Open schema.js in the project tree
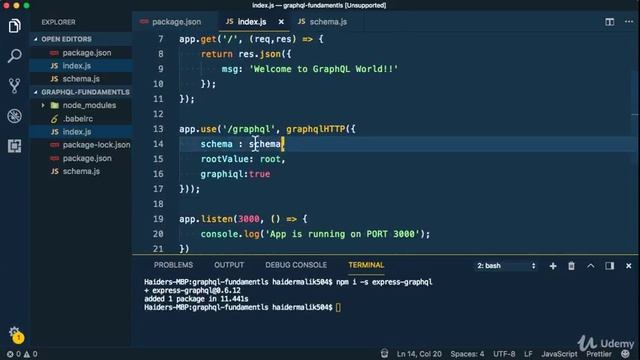640x360 pixels. 81,171
